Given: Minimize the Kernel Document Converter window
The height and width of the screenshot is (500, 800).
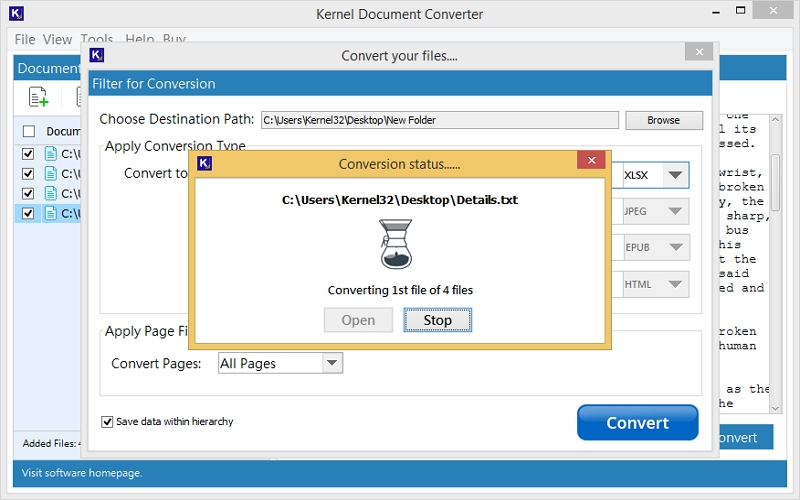Looking at the screenshot, I should [716, 12].
